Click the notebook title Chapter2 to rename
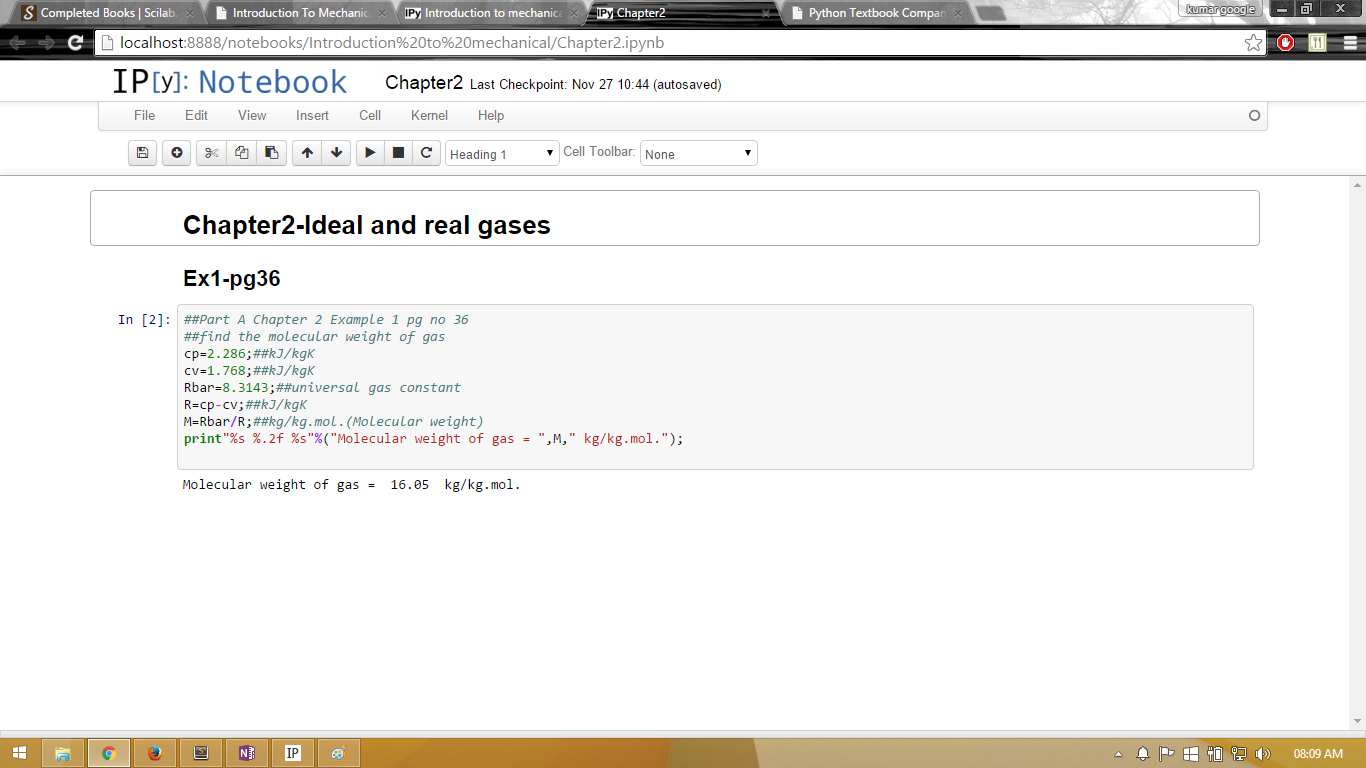The height and width of the screenshot is (768, 1366). pyautogui.click(x=424, y=83)
